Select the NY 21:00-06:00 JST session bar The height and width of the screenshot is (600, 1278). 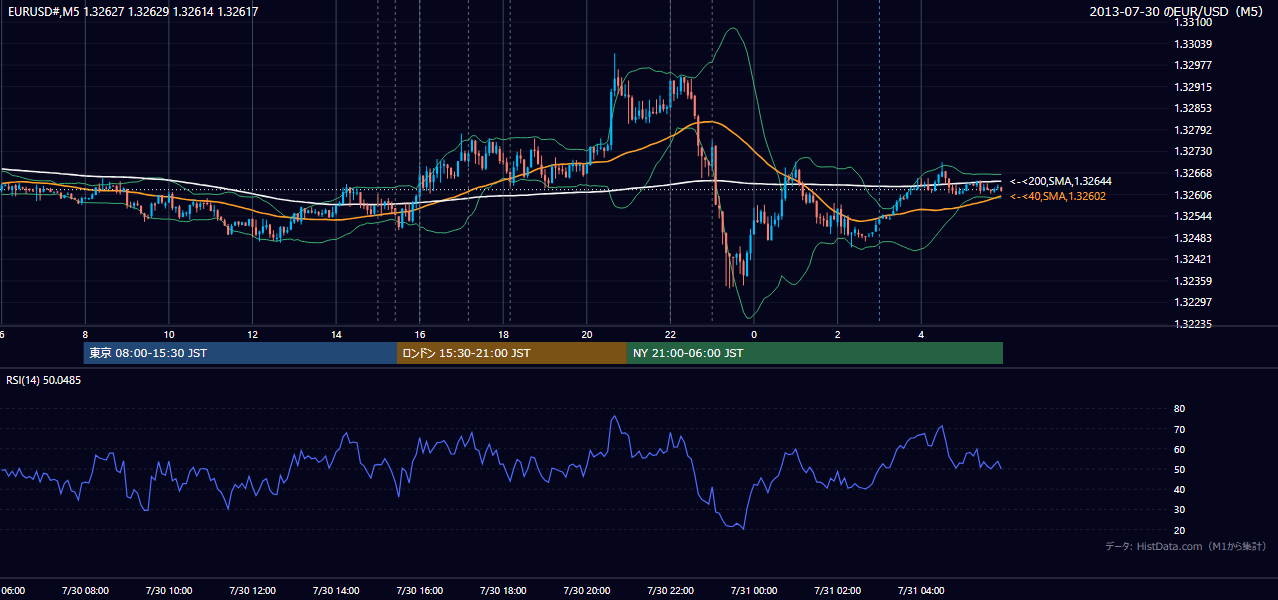(x=815, y=353)
